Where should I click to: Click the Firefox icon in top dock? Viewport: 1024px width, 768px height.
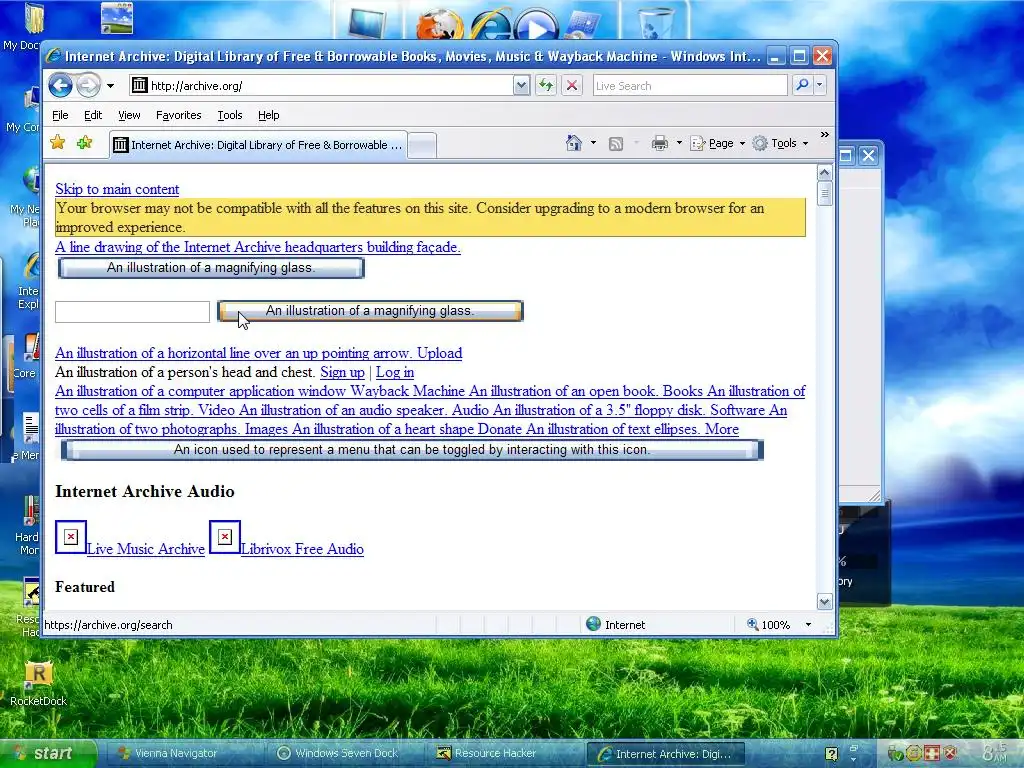[441, 25]
